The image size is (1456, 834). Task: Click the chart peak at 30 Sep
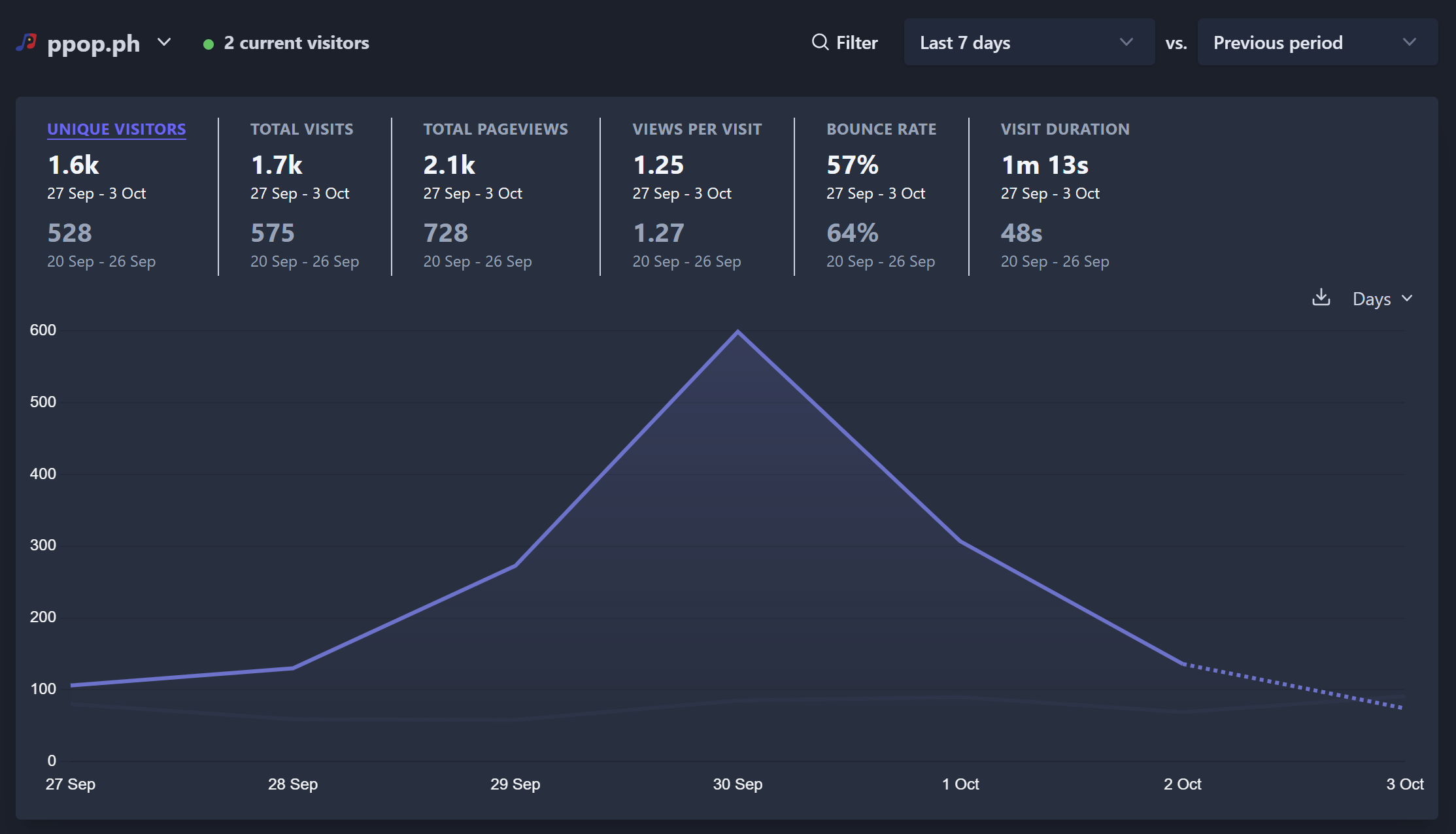(737, 331)
